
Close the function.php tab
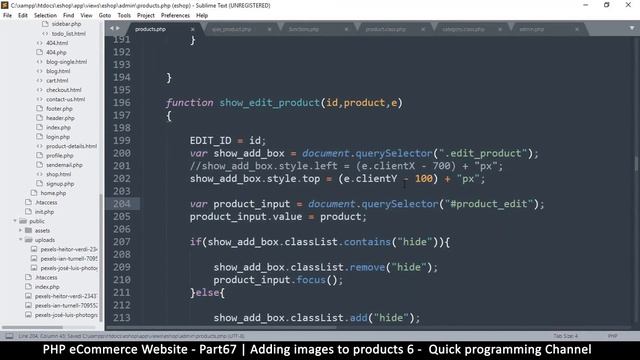point(346,29)
